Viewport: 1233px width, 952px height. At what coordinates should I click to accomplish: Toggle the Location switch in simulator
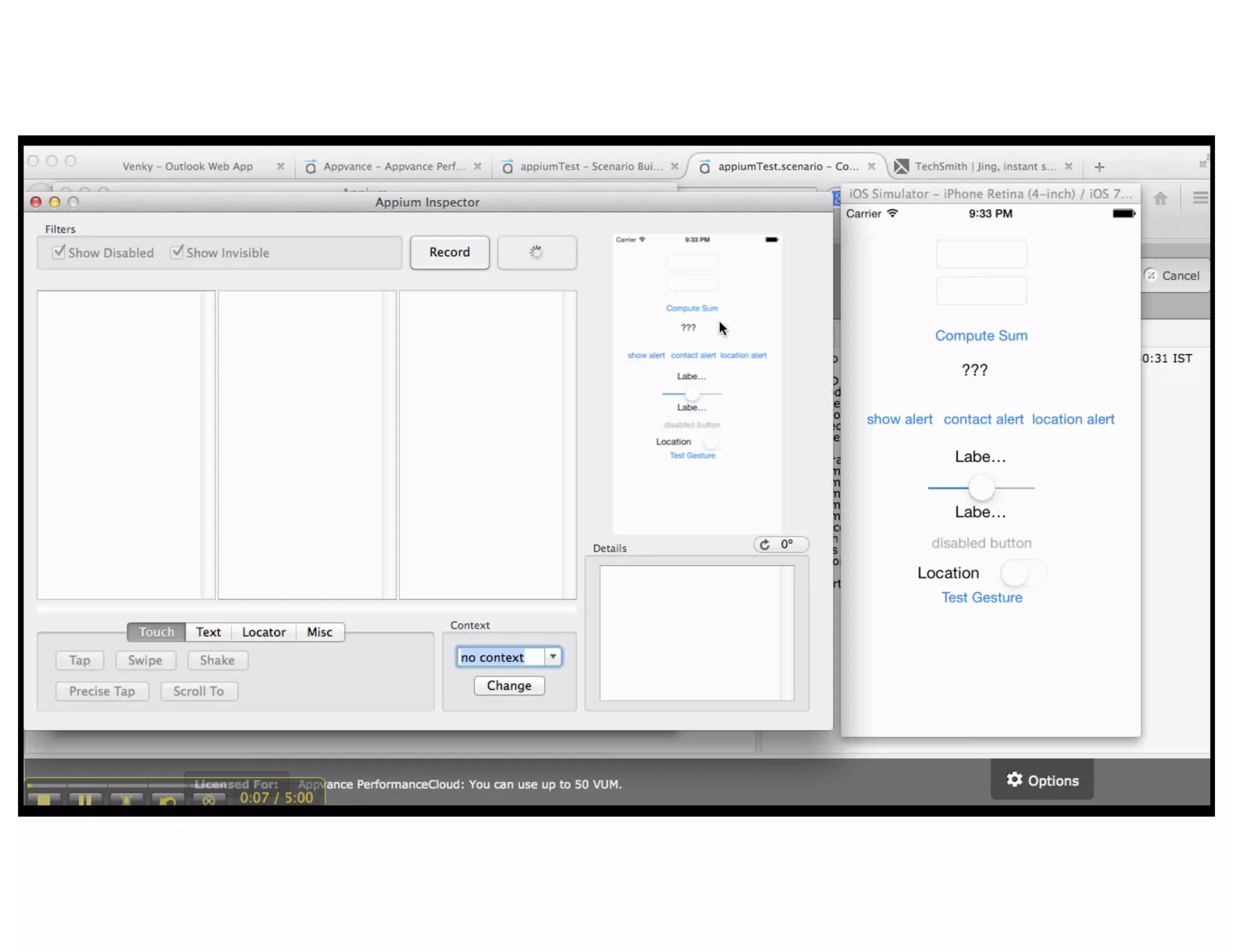tap(1023, 573)
